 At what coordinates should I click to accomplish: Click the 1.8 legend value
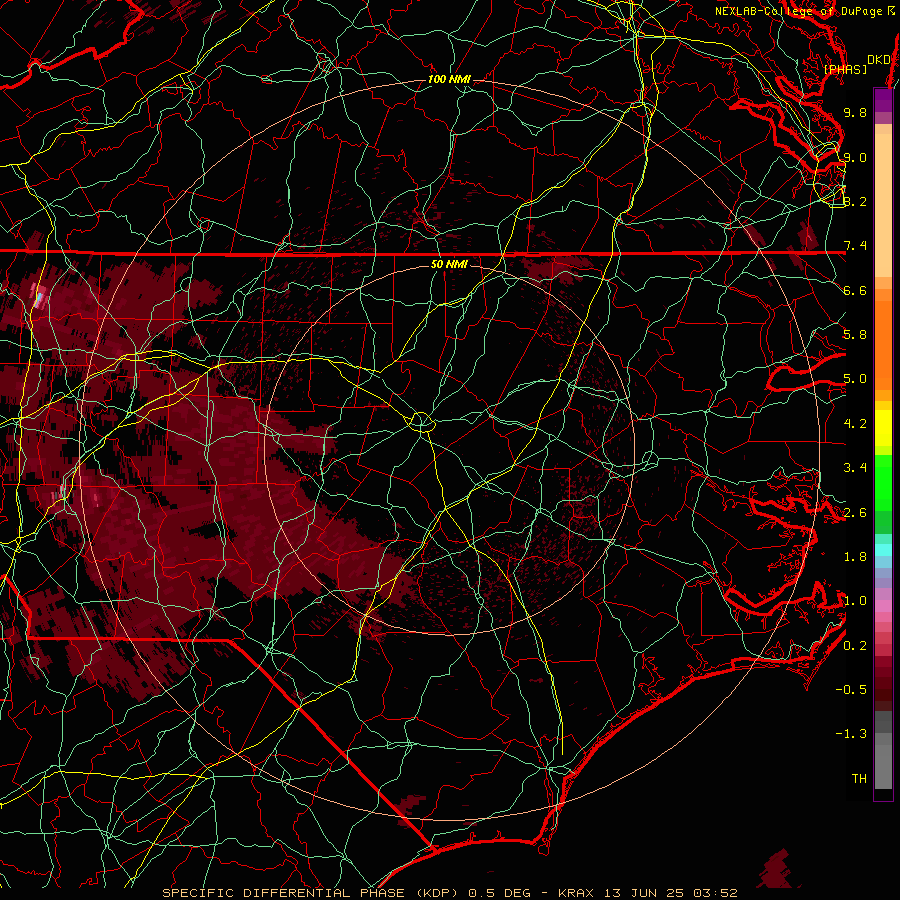pos(855,557)
